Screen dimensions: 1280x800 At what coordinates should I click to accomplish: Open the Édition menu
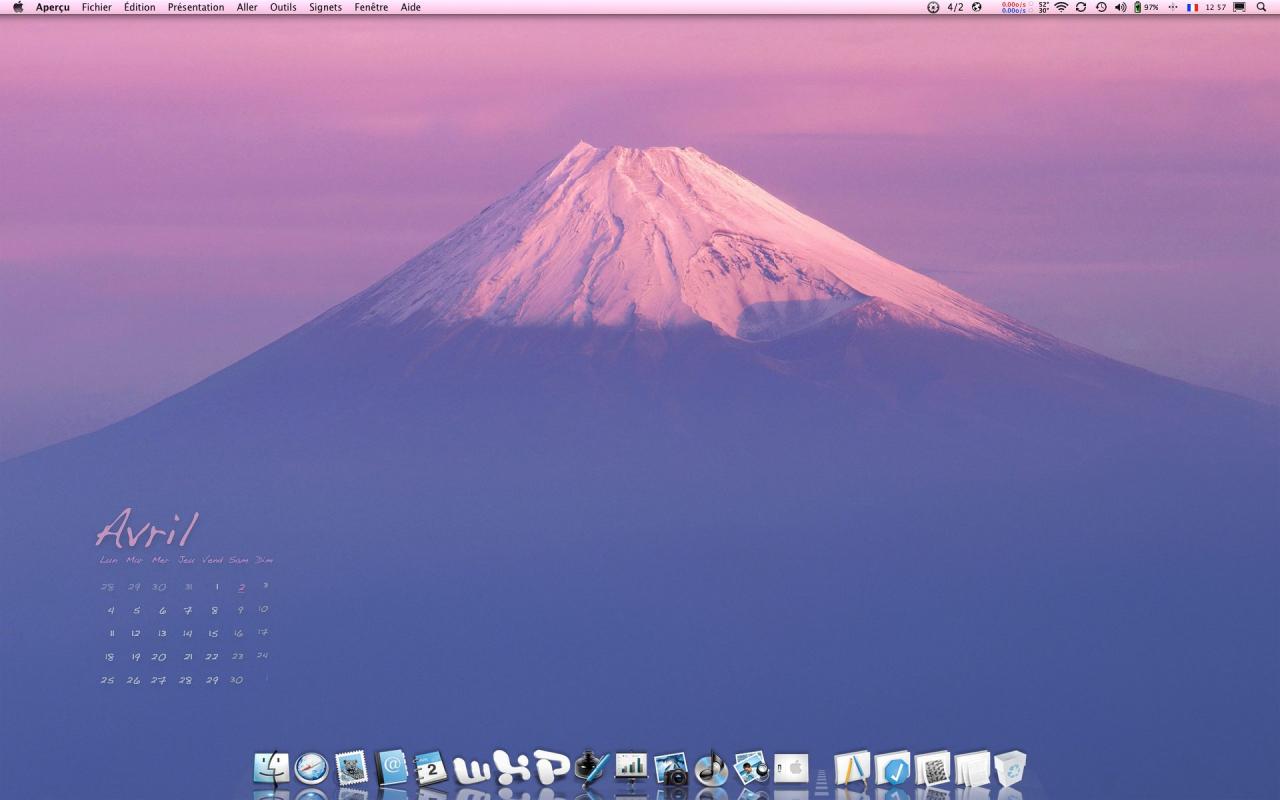pyautogui.click(x=140, y=7)
